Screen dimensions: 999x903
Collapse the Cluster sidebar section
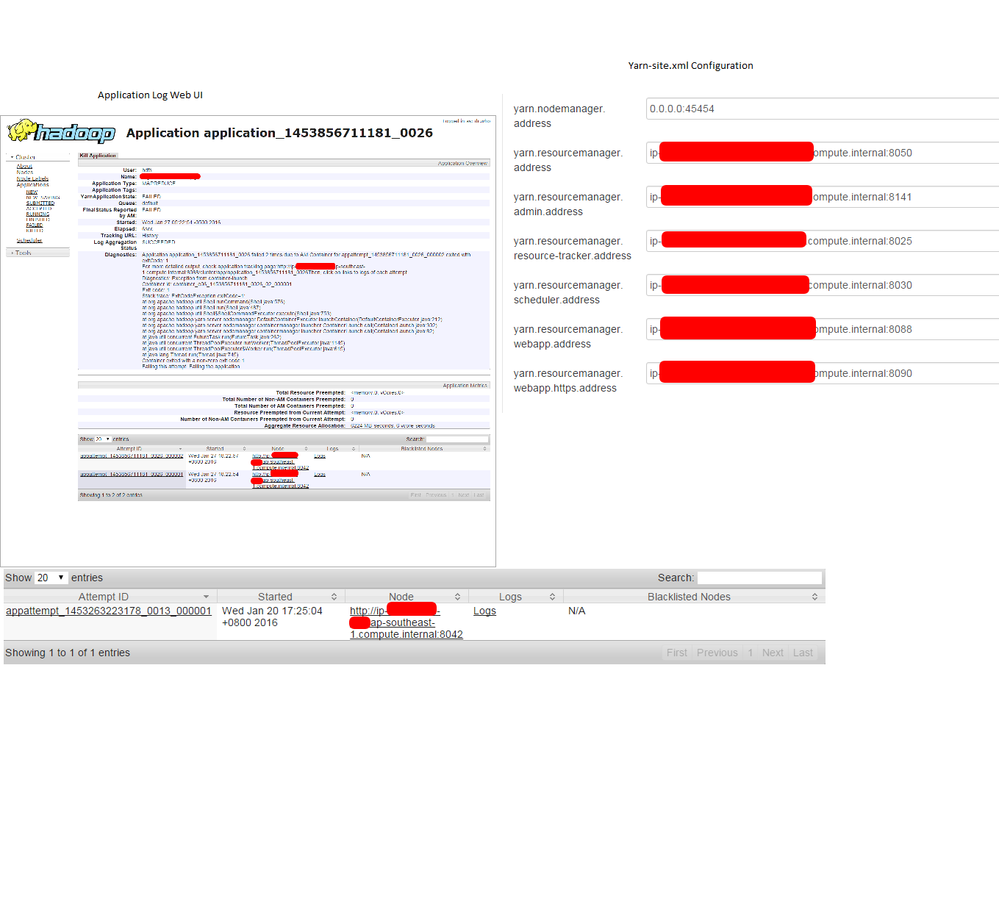click(x=24, y=157)
